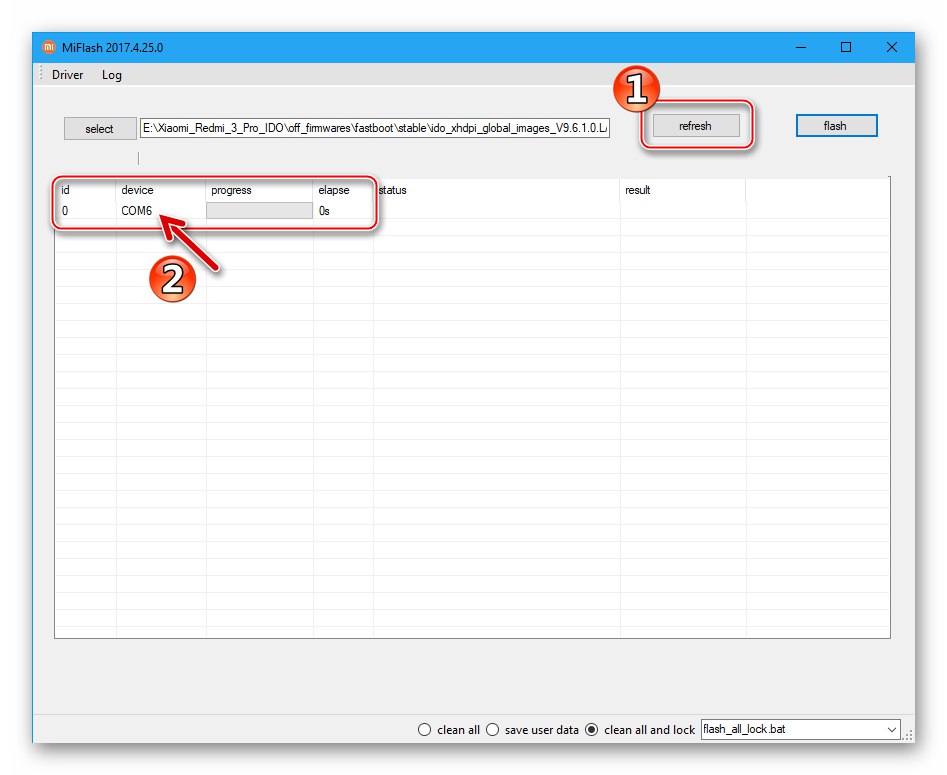Click the select button to choose firmware folder

(x=100, y=129)
